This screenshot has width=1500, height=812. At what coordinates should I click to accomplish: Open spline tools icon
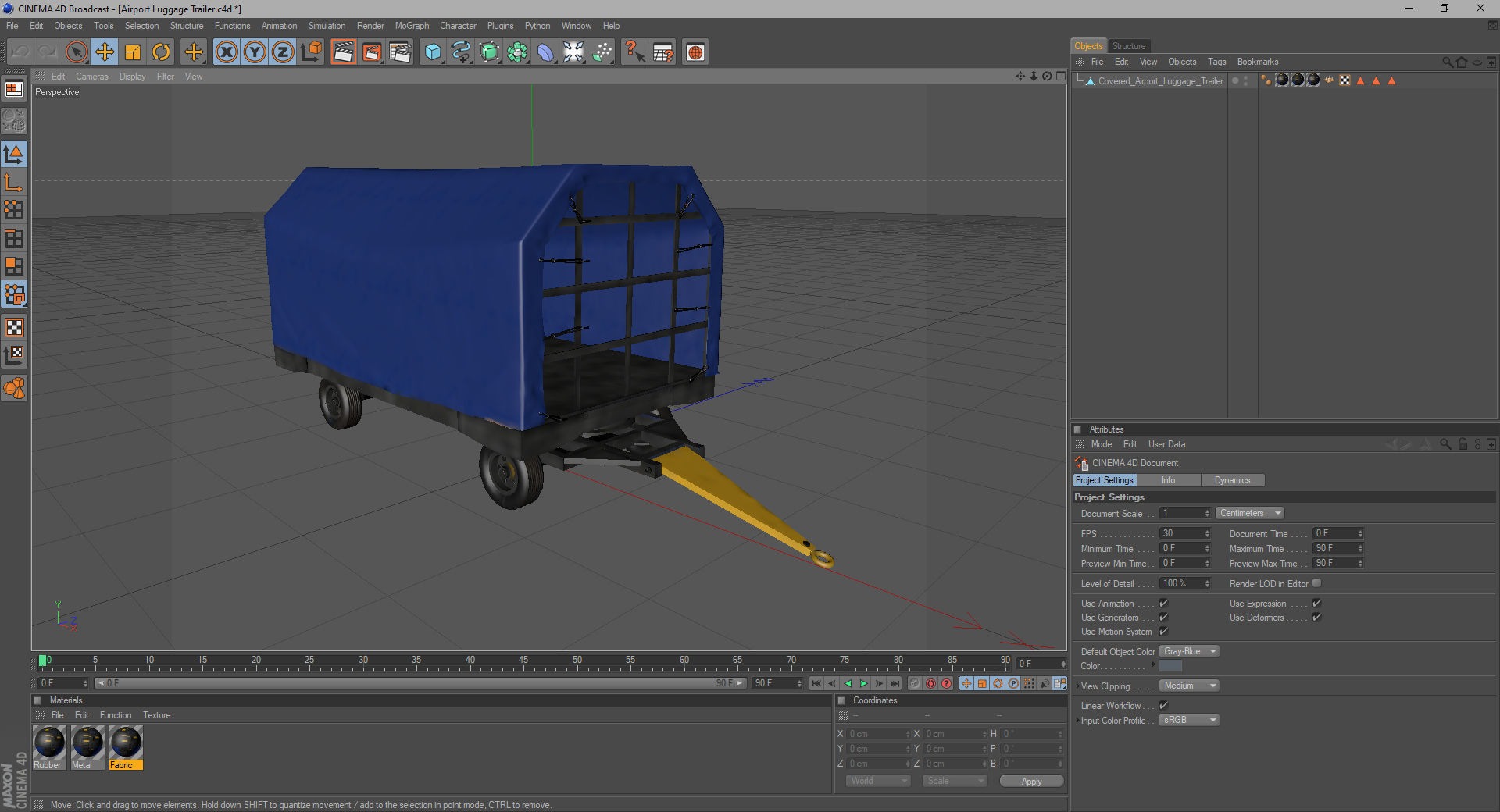pos(461,52)
